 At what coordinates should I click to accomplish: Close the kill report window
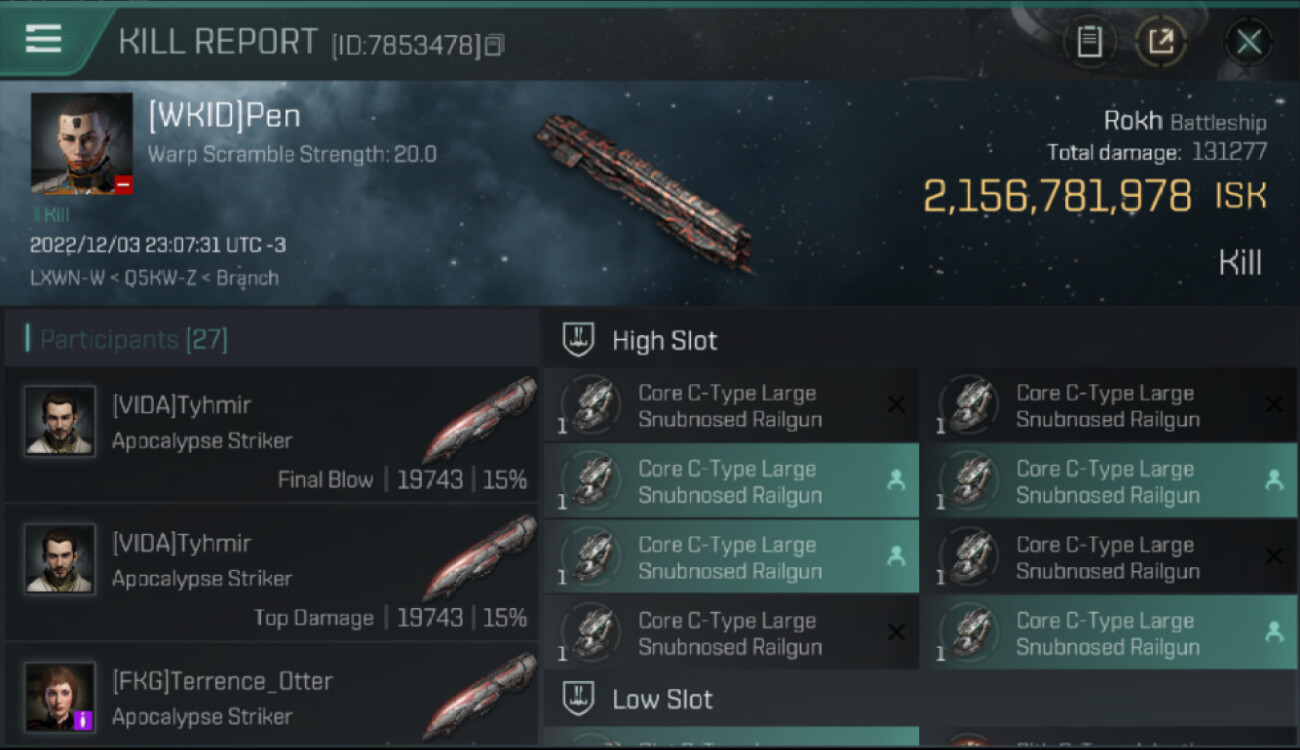coord(1248,42)
